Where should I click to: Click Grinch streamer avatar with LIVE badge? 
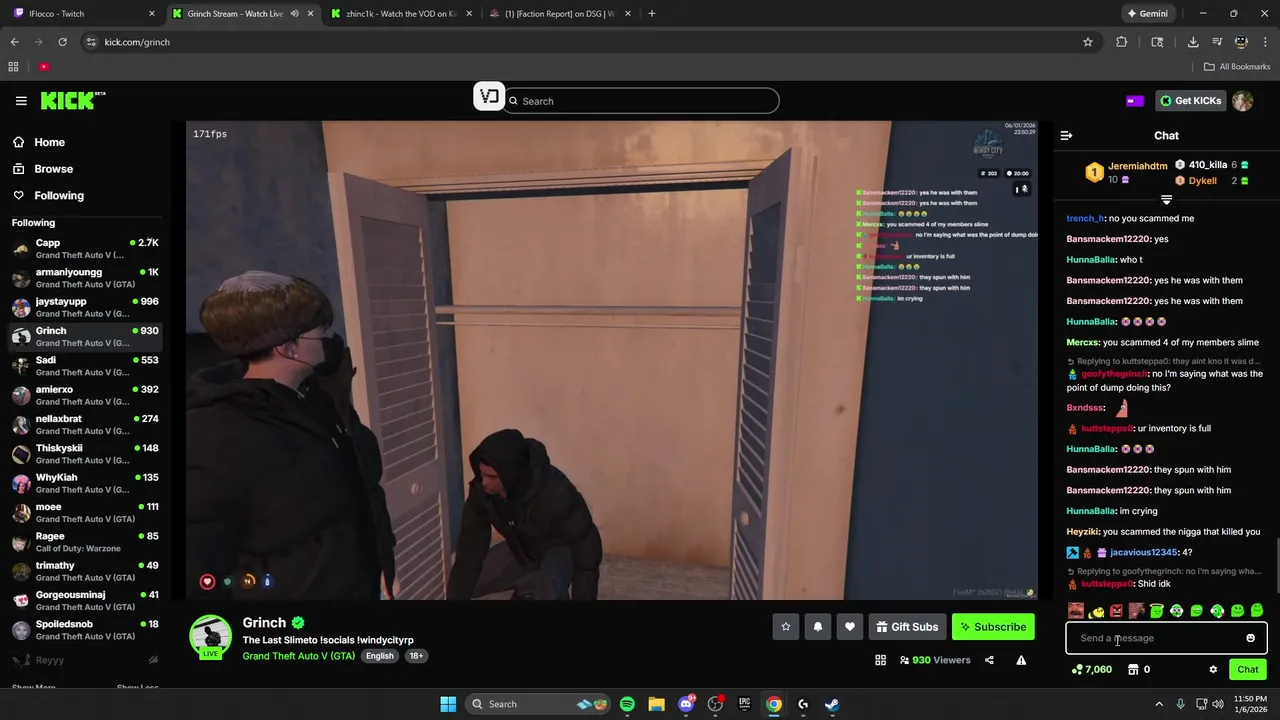[211, 636]
